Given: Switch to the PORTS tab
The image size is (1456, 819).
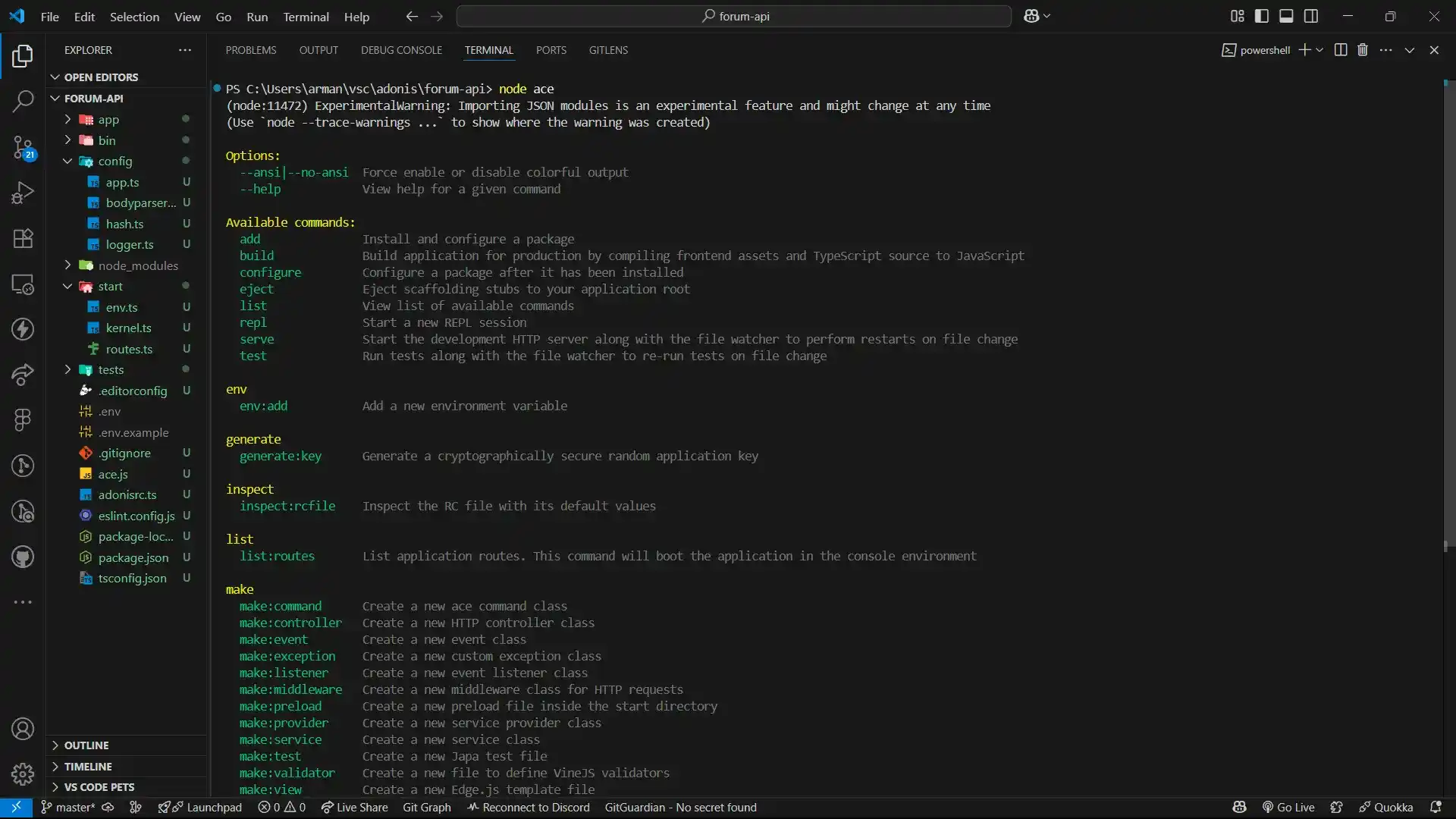Looking at the screenshot, I should coord(551,50).
